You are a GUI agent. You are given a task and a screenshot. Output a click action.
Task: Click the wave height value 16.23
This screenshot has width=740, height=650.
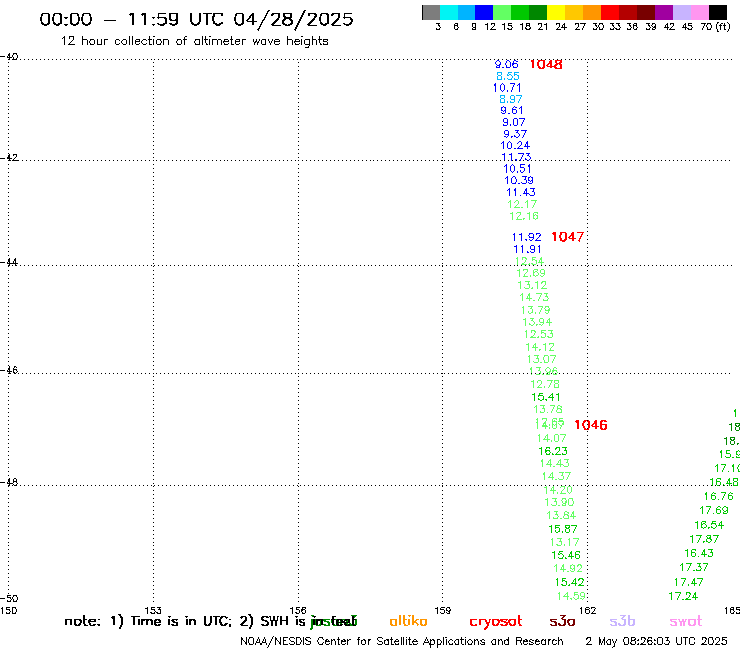coord(553,451)
